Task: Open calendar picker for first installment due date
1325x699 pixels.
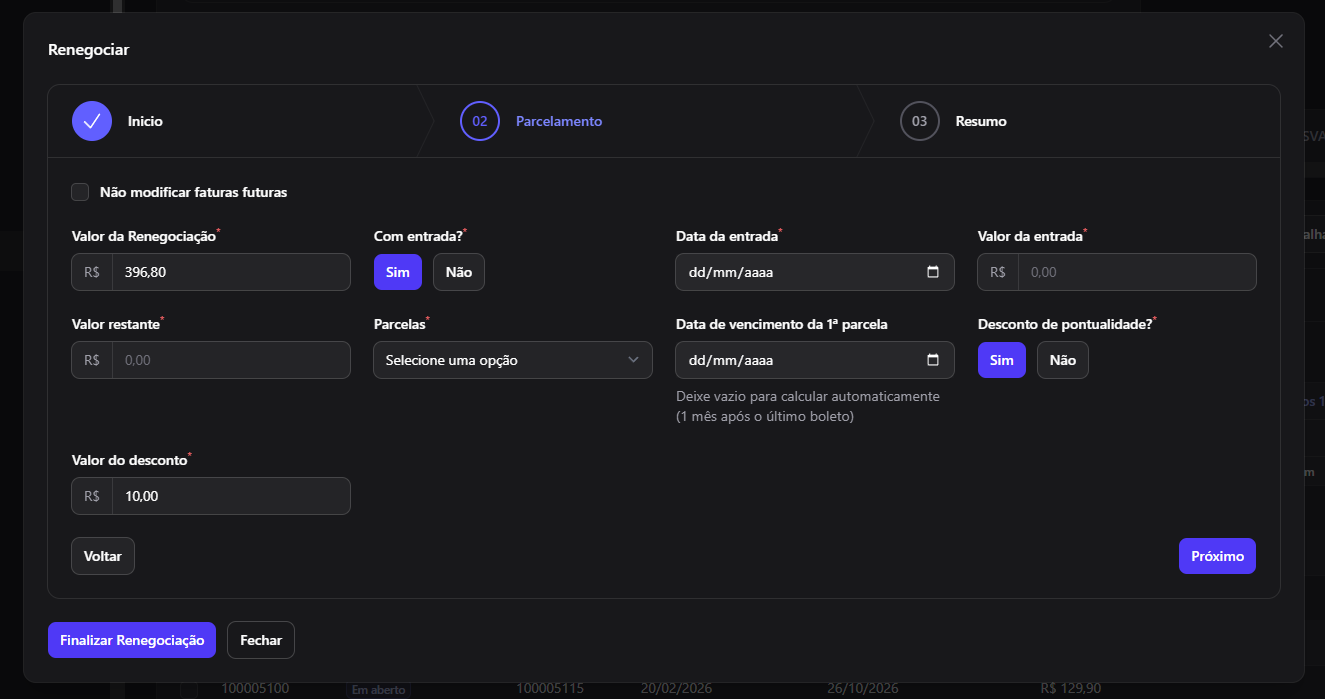Action: click(x=933, y=360)
